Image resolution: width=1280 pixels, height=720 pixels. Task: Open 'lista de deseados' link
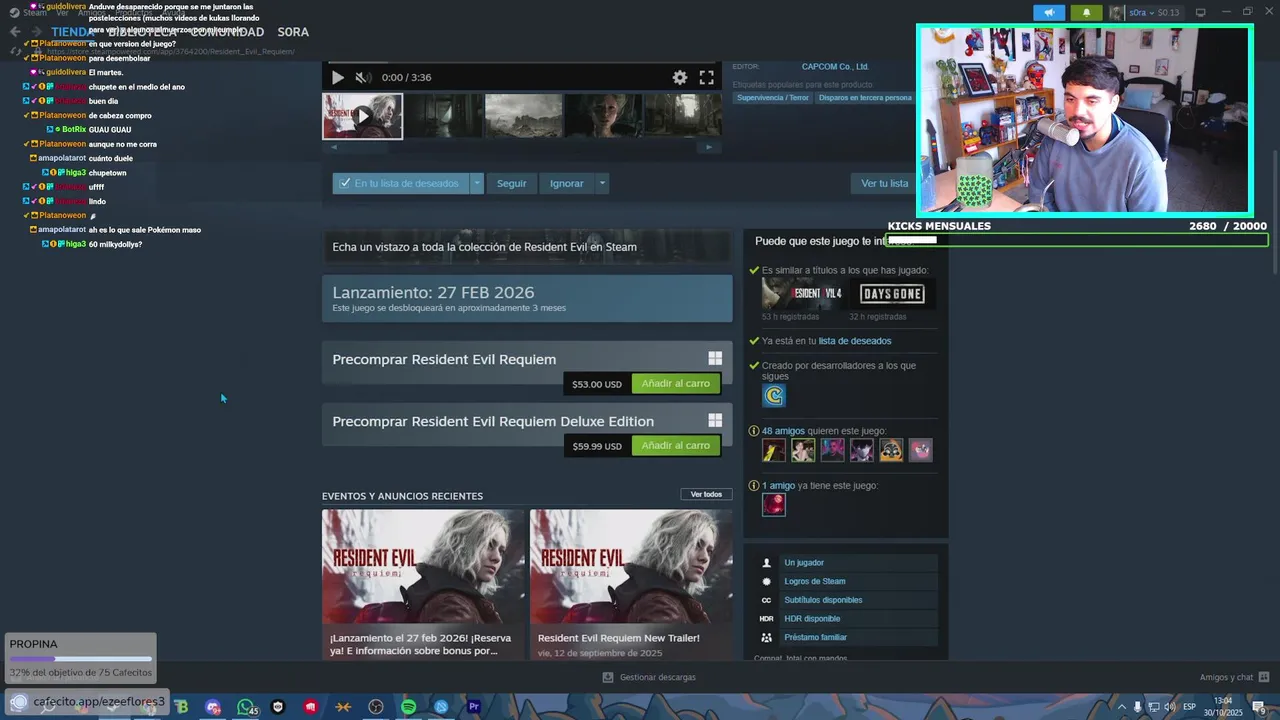click(855, 341)
